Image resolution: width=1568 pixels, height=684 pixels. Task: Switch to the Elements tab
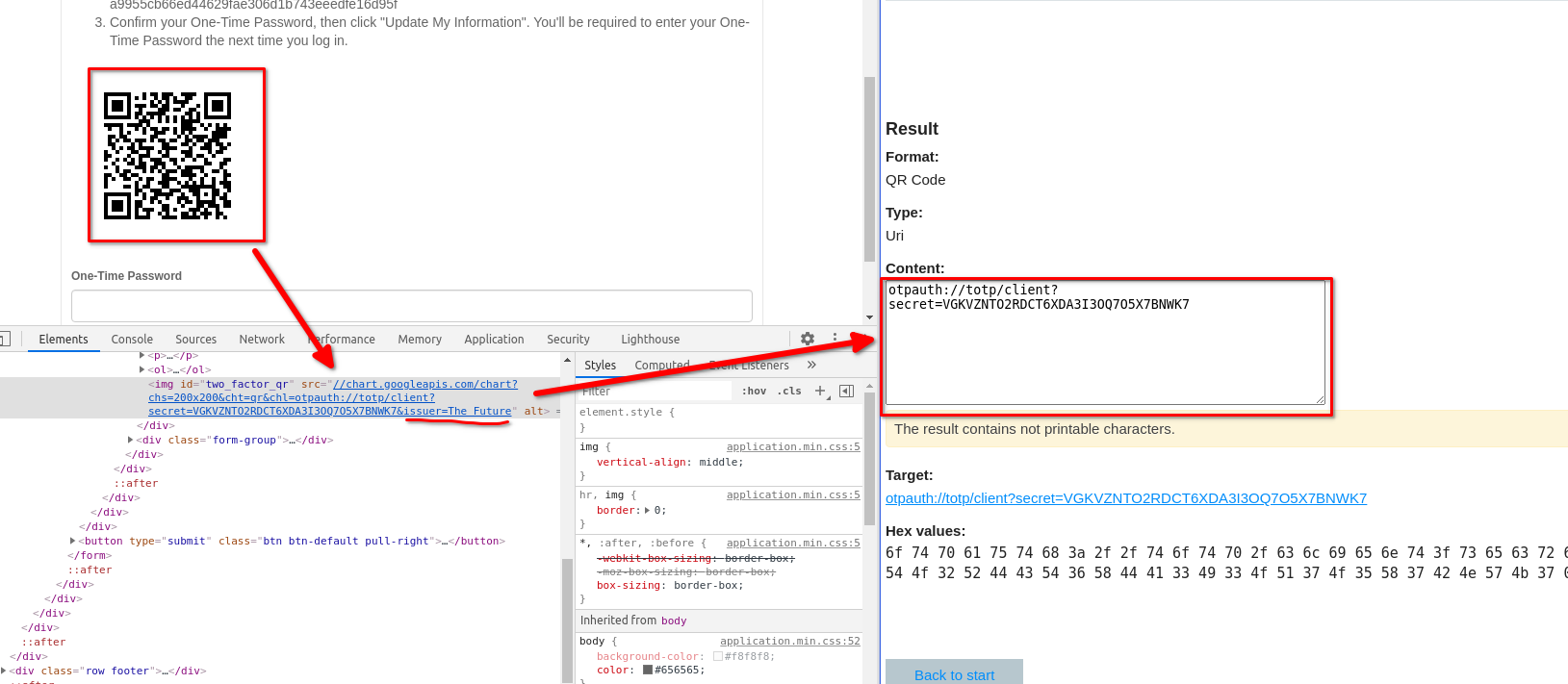(x=64, y=340)
